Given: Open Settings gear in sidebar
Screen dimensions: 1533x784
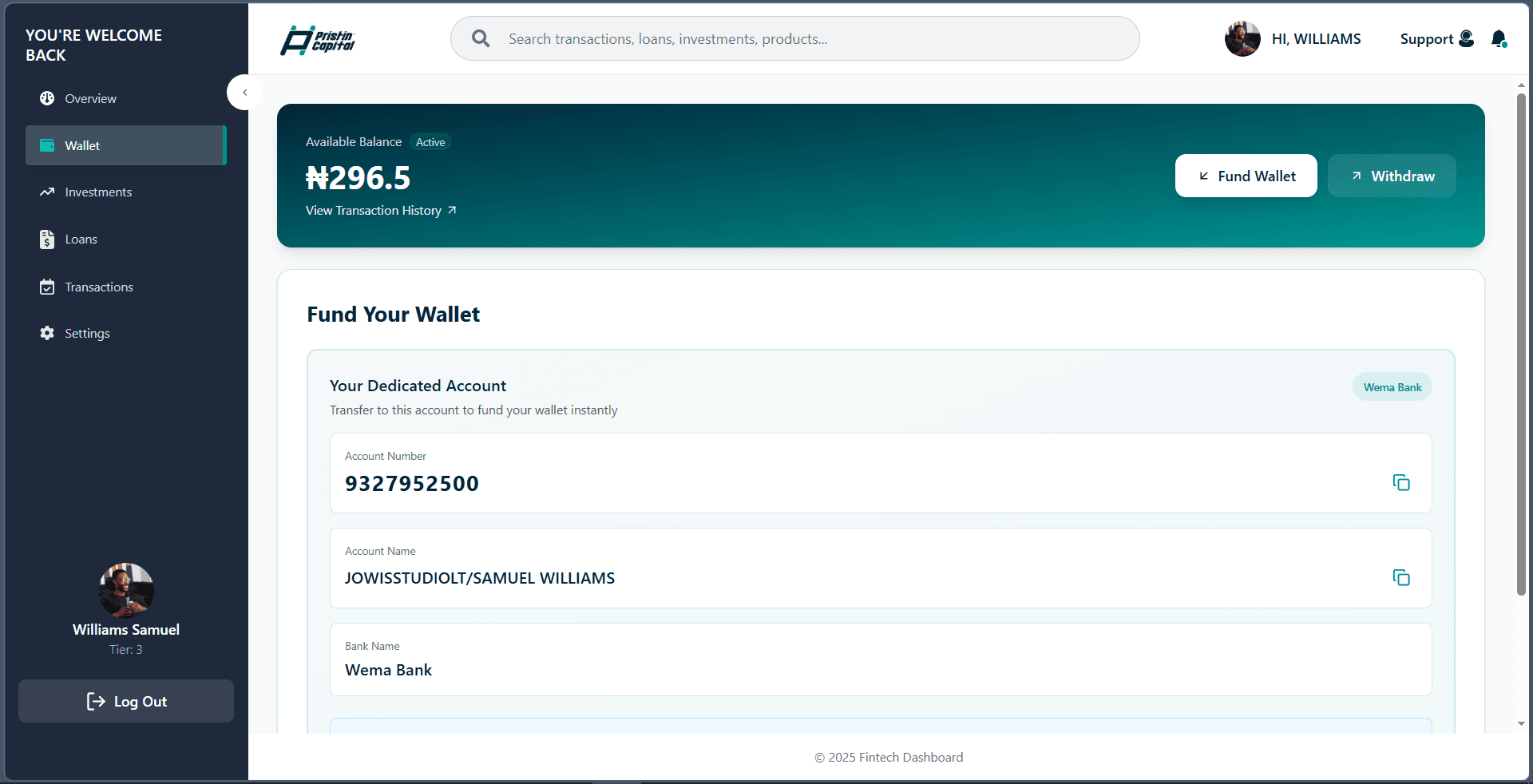Looking at the screenshot, I should [47, 333].
